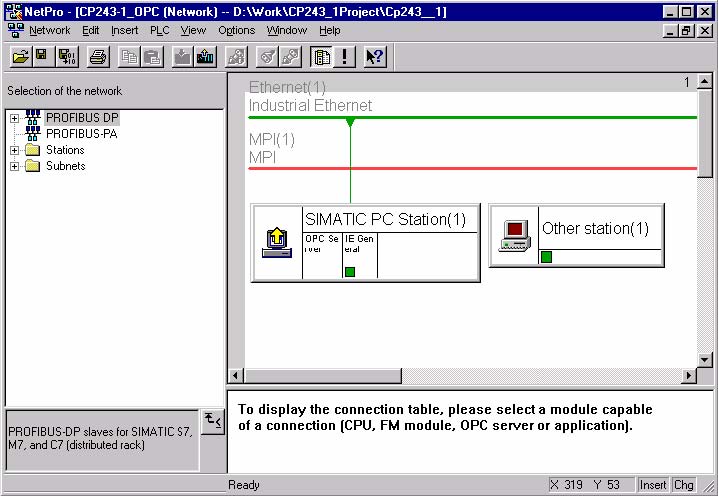Select the red MPI subnet line
The height and width of the screenshot is (496, 718).
click(x=472, y=169)
